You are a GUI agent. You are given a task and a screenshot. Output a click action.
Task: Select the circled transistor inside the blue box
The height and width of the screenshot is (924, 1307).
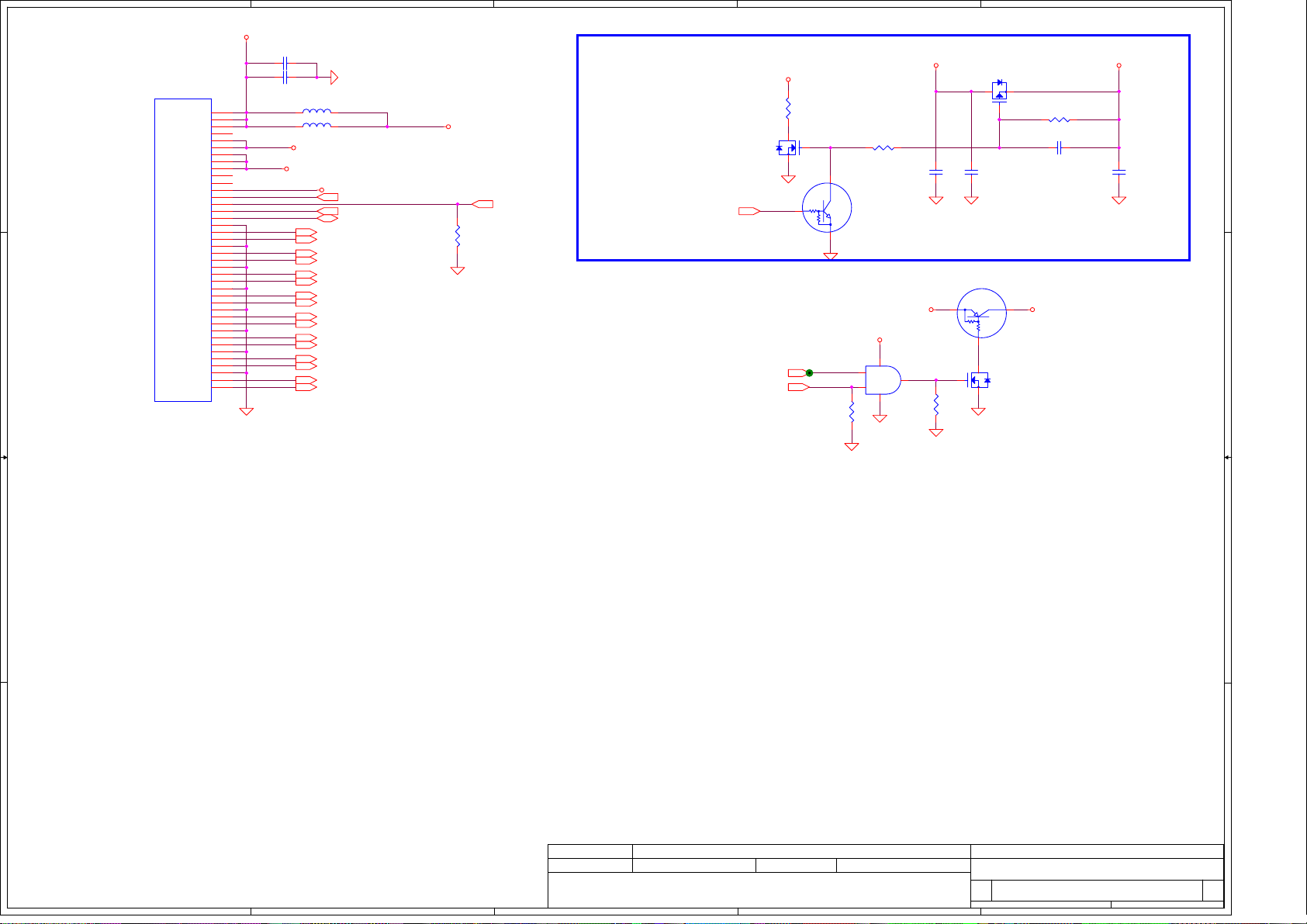827,208
